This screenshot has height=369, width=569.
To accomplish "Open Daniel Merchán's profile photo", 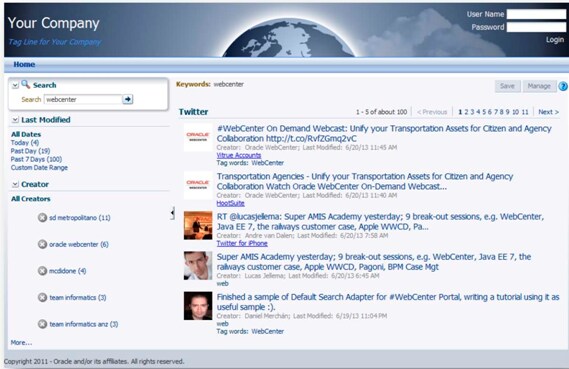I will [198, 306].
